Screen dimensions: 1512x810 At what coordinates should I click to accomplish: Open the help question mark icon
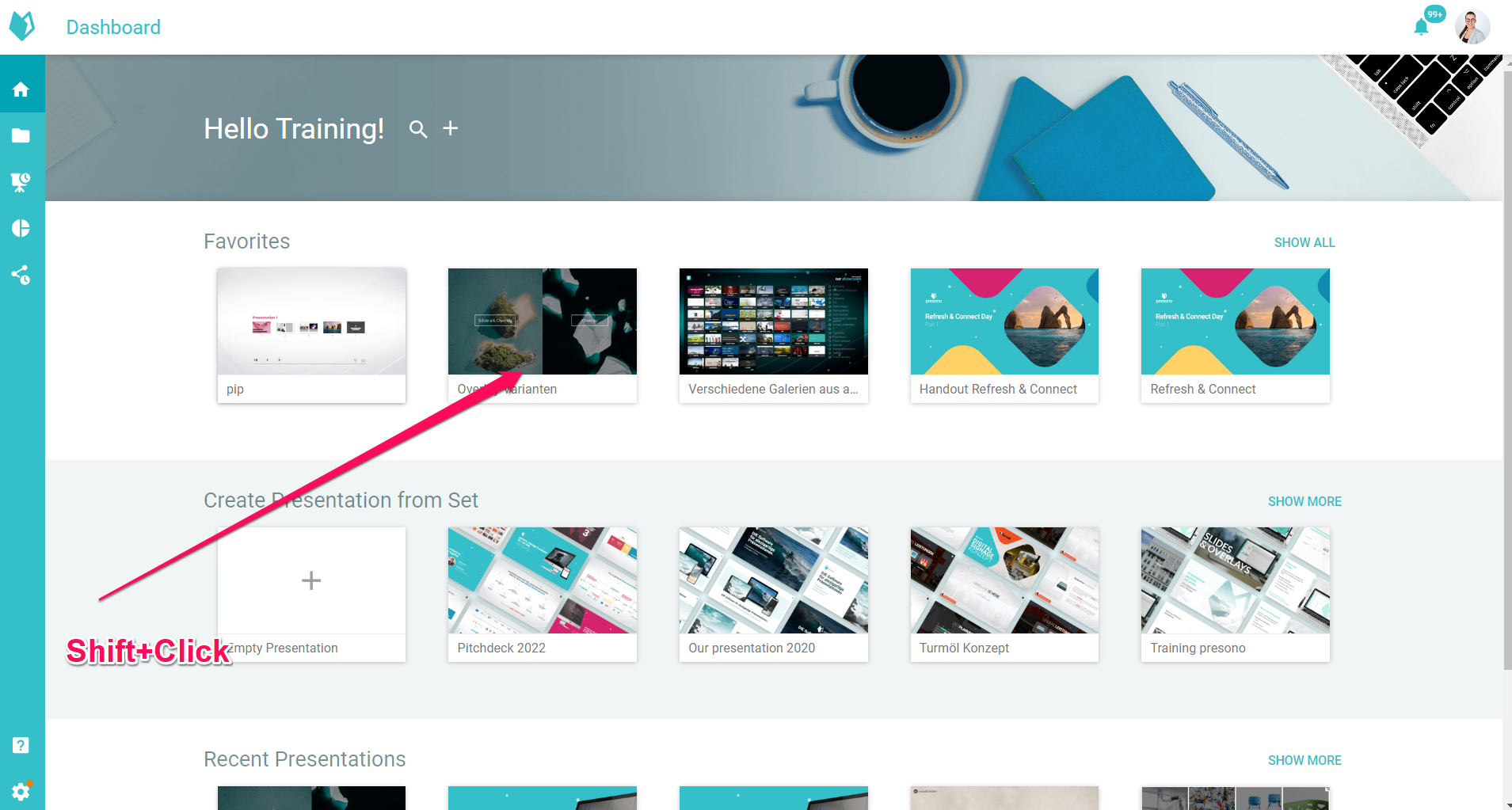(21, 745)
